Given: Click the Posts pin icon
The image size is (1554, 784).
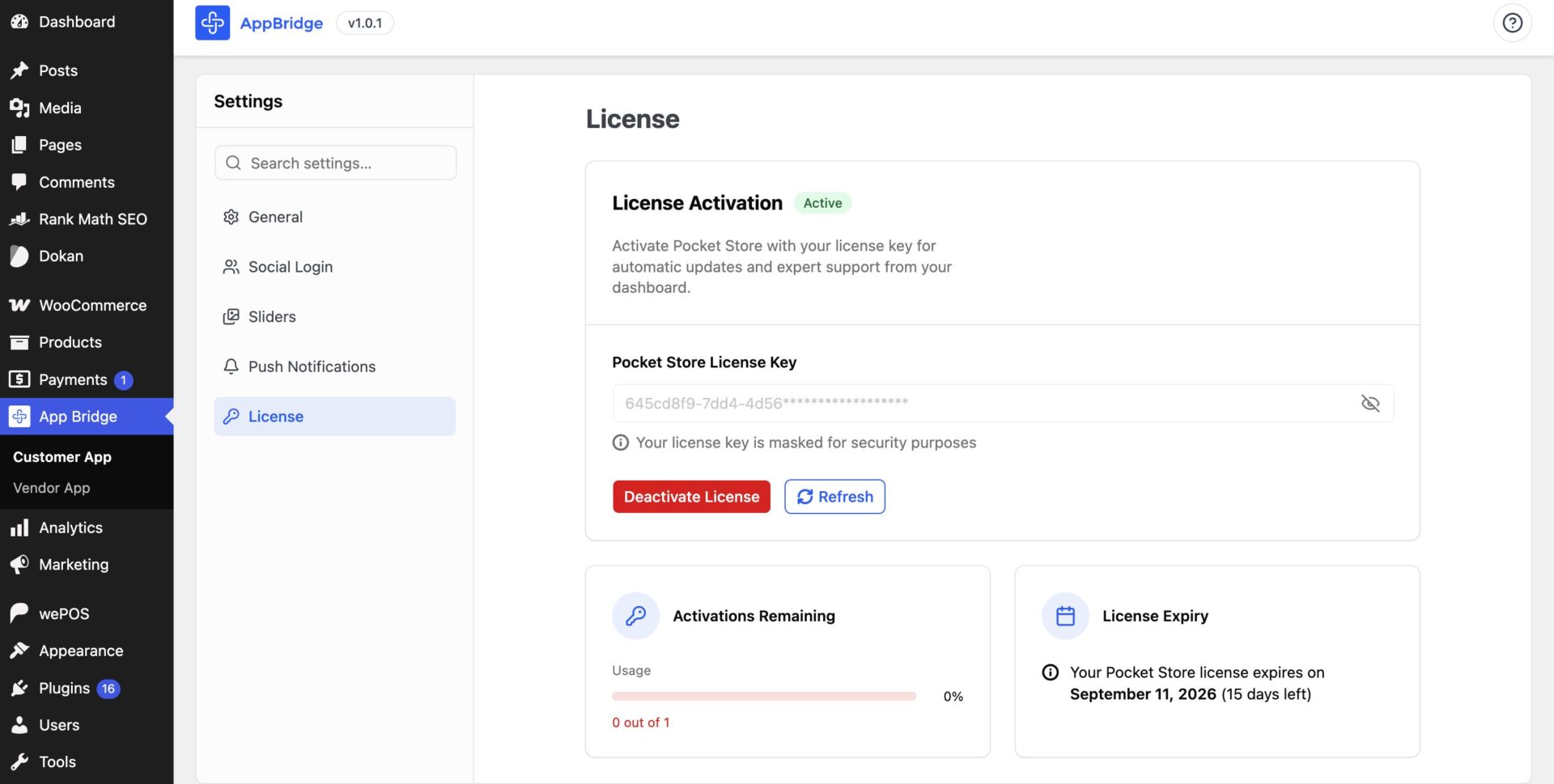Looking at the screenshot, I should point(19,70).
